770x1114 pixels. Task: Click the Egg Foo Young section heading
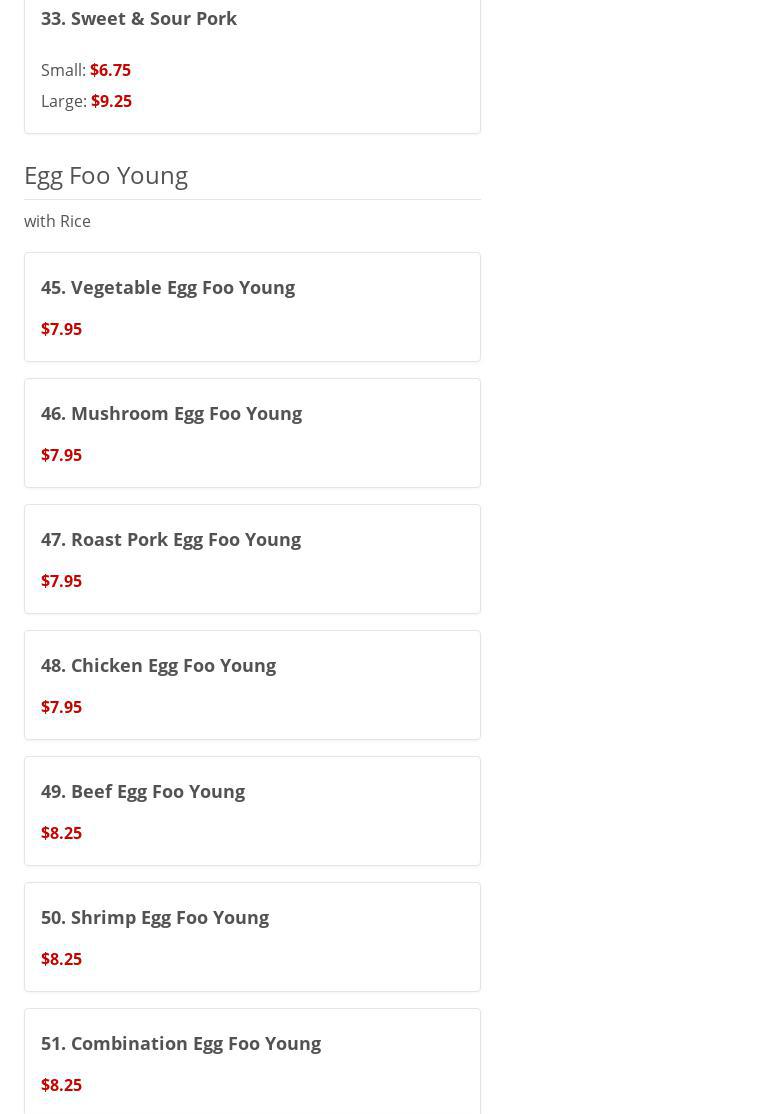(106, 175)
